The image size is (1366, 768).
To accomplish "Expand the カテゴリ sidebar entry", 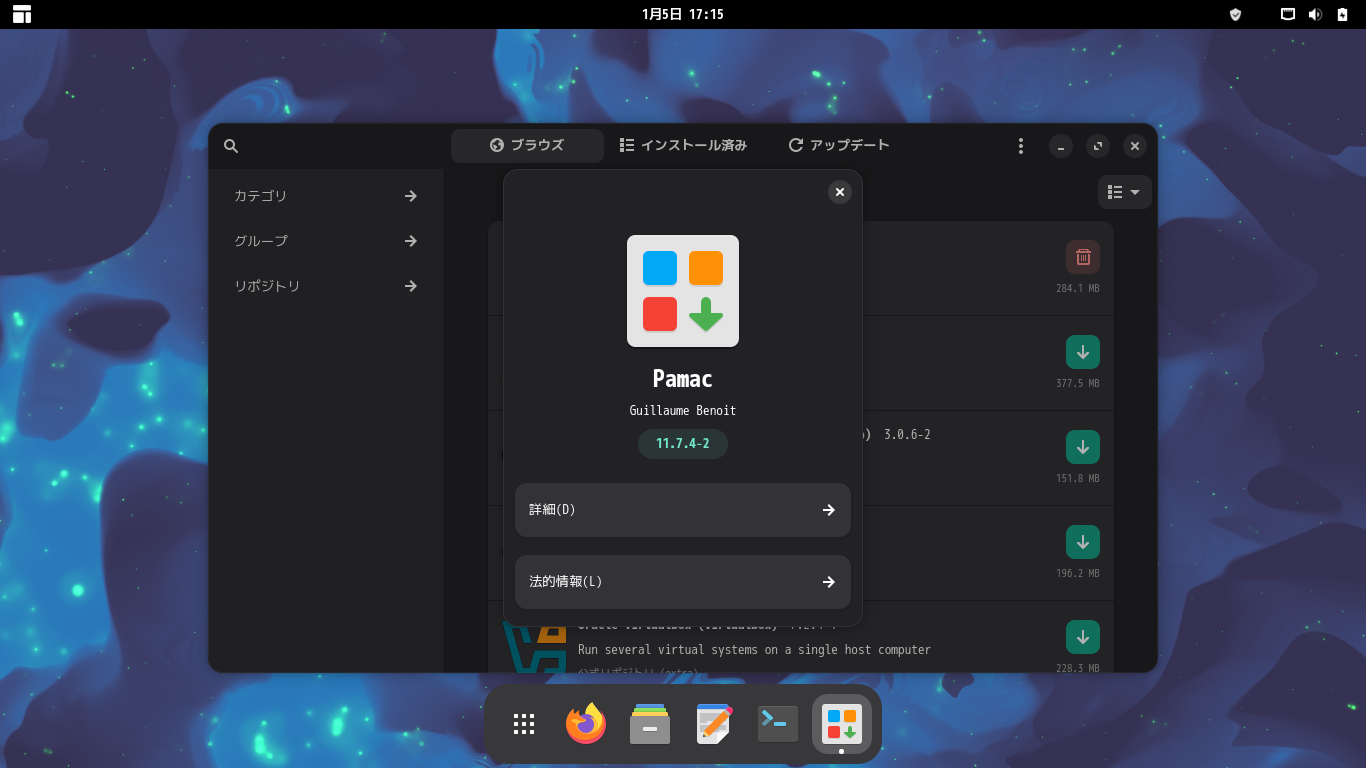I will (x=326, y=196).
